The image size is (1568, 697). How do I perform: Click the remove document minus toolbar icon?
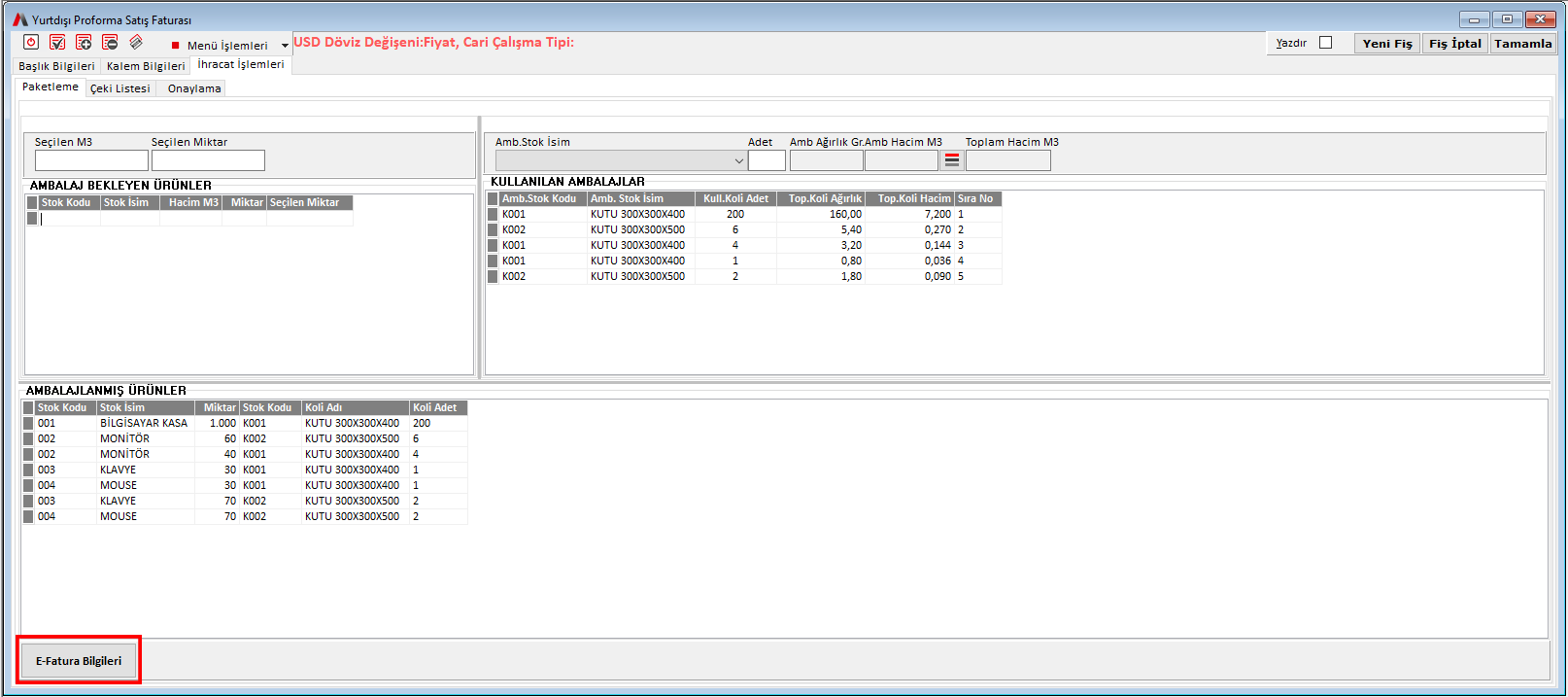[x=110, y=43]
